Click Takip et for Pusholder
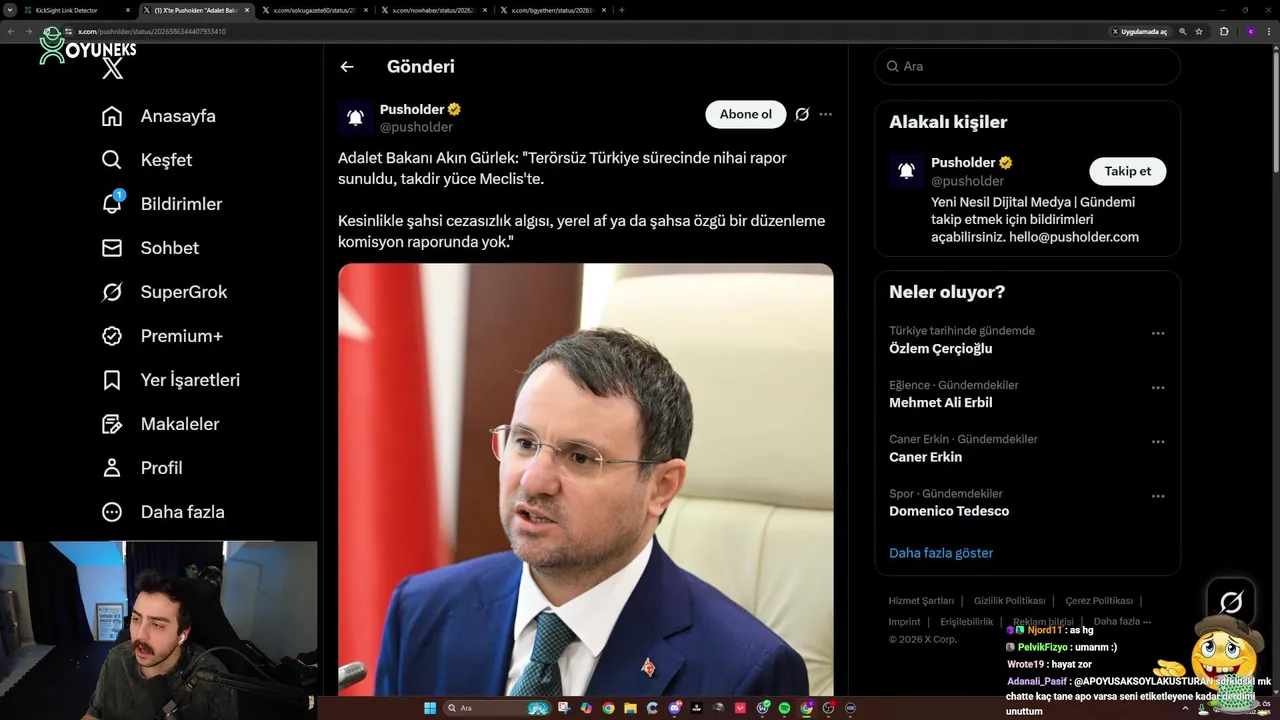 1127,171
